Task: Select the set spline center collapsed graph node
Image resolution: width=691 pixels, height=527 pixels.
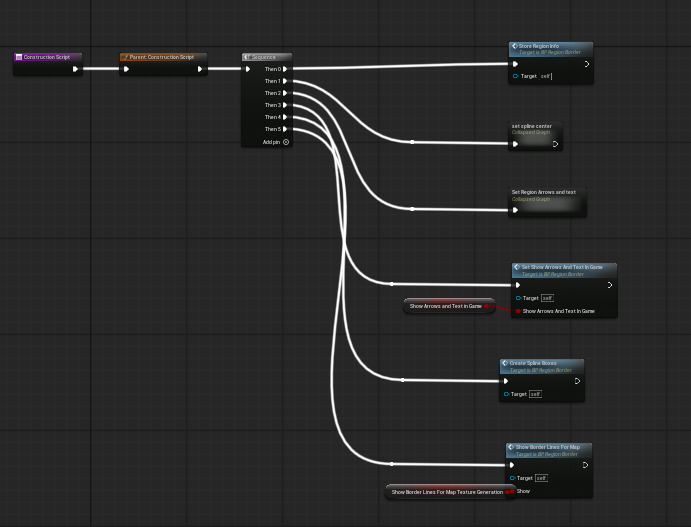Action: pos(532,127)
